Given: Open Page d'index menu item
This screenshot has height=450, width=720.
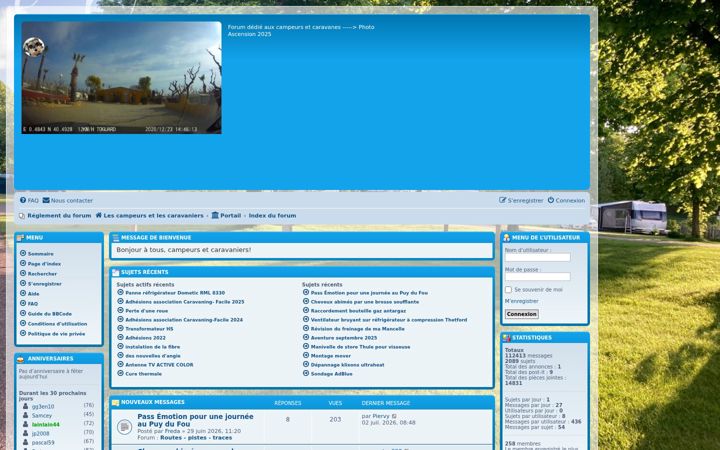Looking at the screenshot, I should (44, 264).
